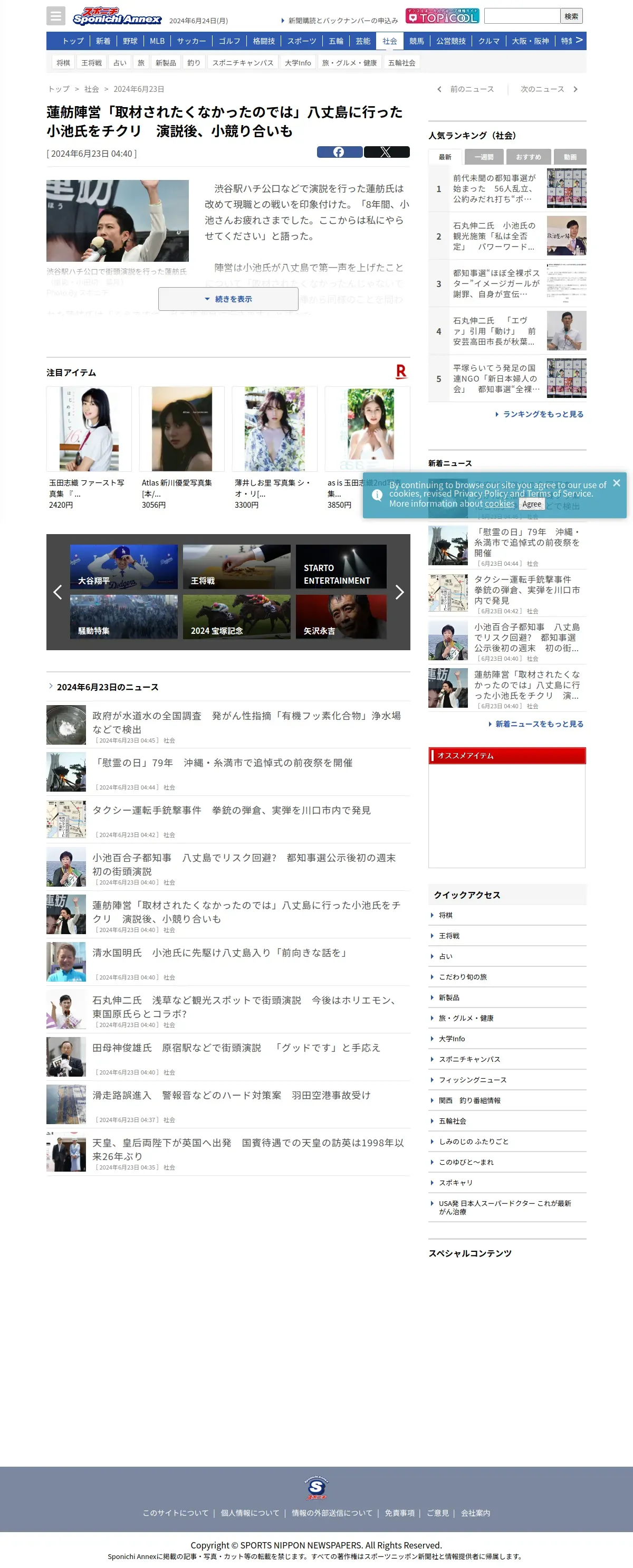Select the 社会 nav tab
The width and height of the screenshot is (633, 1568).
(389, 41)
